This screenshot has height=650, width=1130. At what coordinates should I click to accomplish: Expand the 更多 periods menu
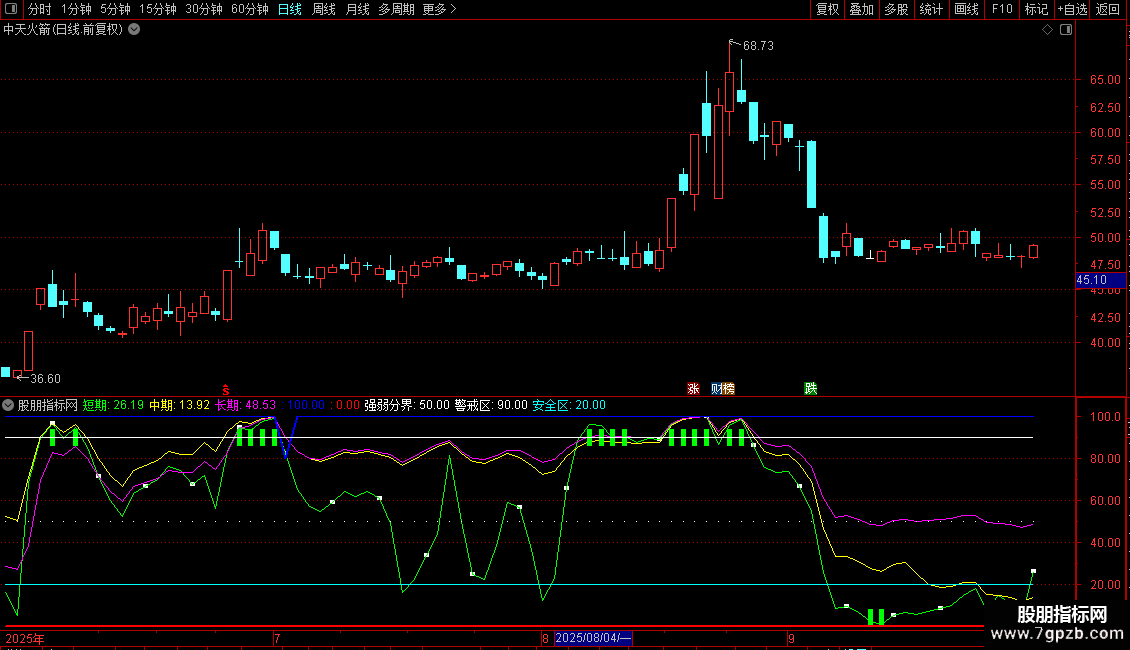[x=439, y=10]
